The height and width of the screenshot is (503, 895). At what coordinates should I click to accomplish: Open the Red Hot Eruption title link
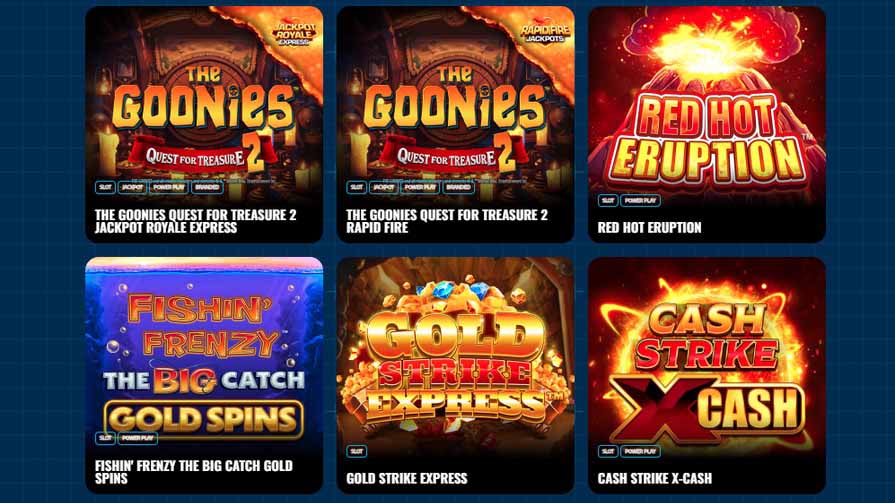pos(650,227)
